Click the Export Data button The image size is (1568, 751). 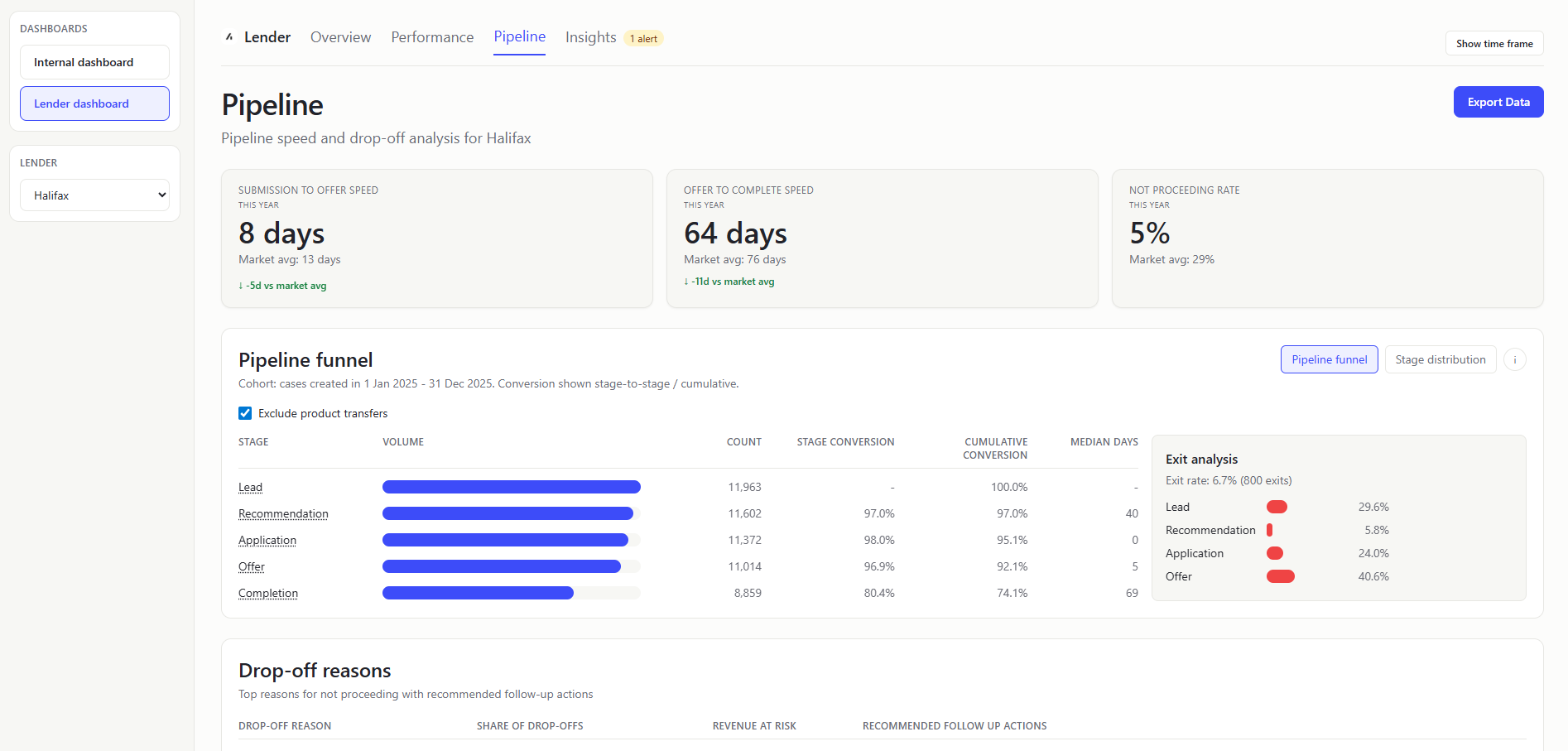tap(1498, 101)
